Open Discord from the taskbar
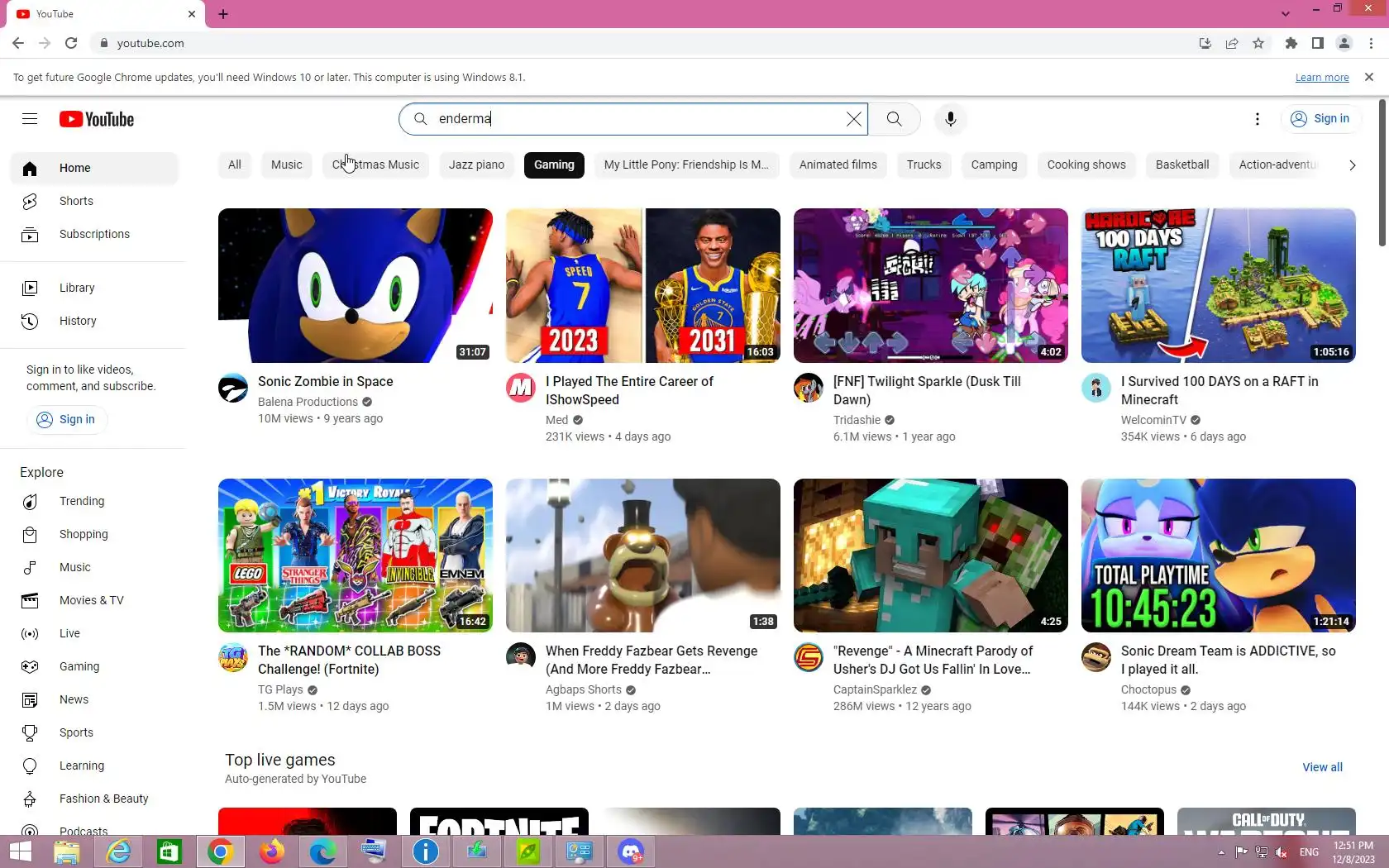1389x868 pixels. pyautogui.click(x=631, y=851)
